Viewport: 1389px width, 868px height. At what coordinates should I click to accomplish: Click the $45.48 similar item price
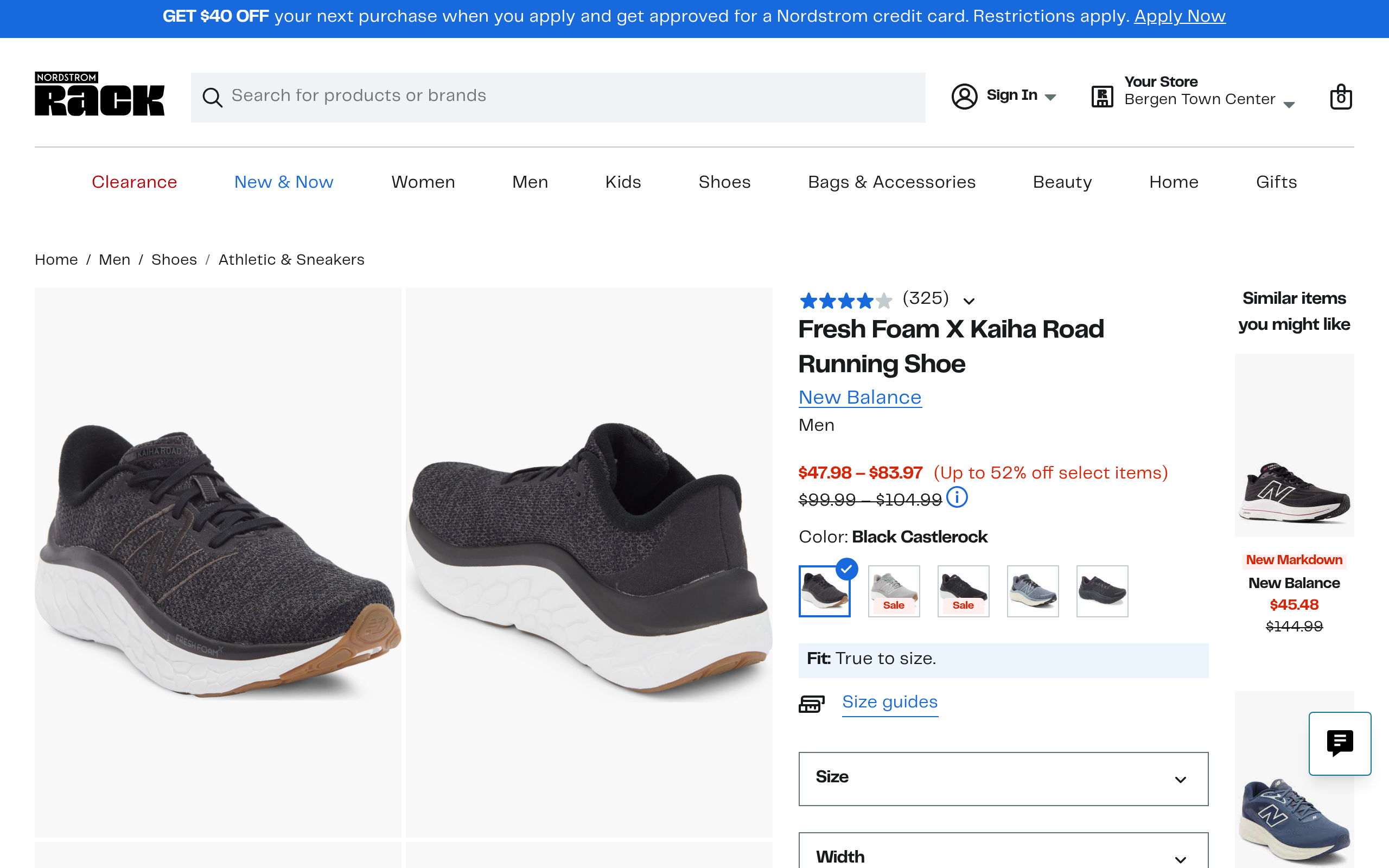point(1294,605)
